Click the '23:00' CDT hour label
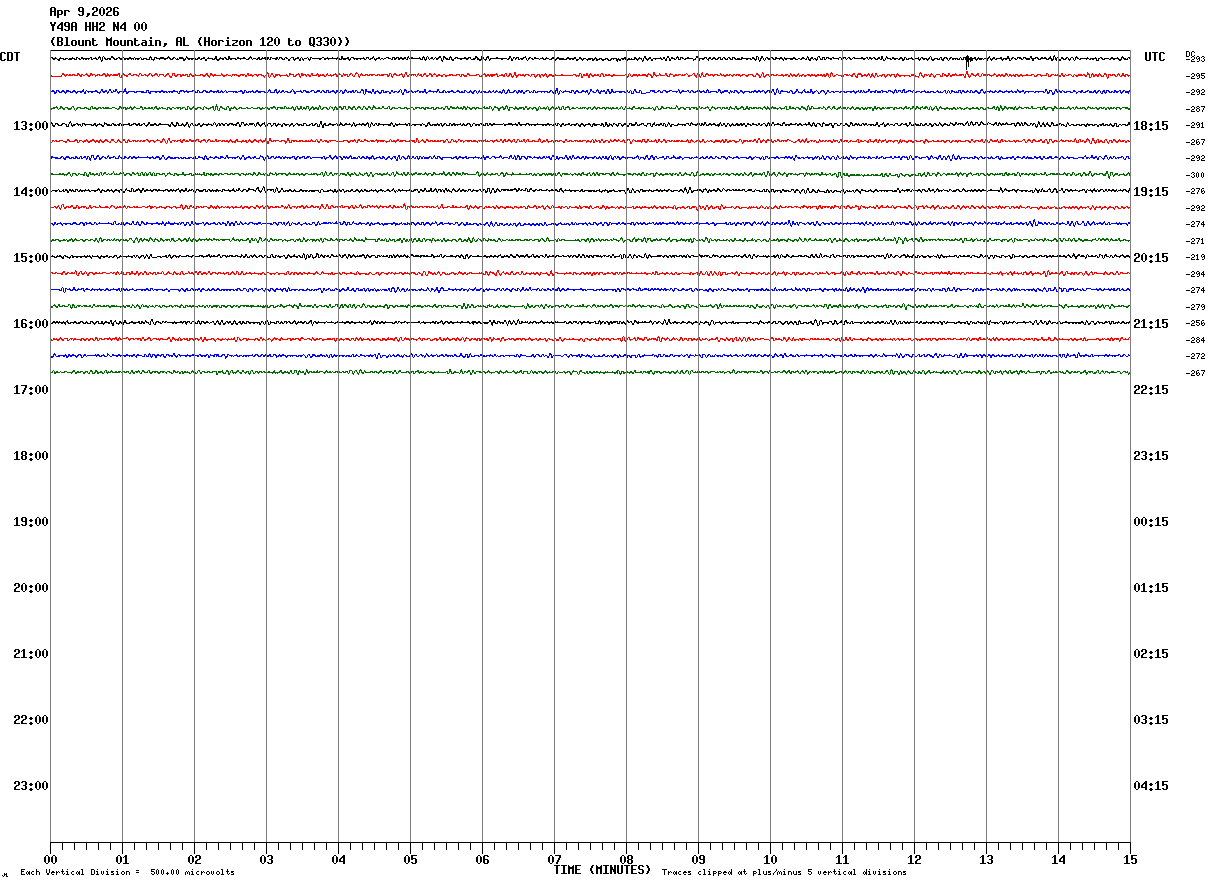This screenshot has height=886, width=1210. pos(31,785)
